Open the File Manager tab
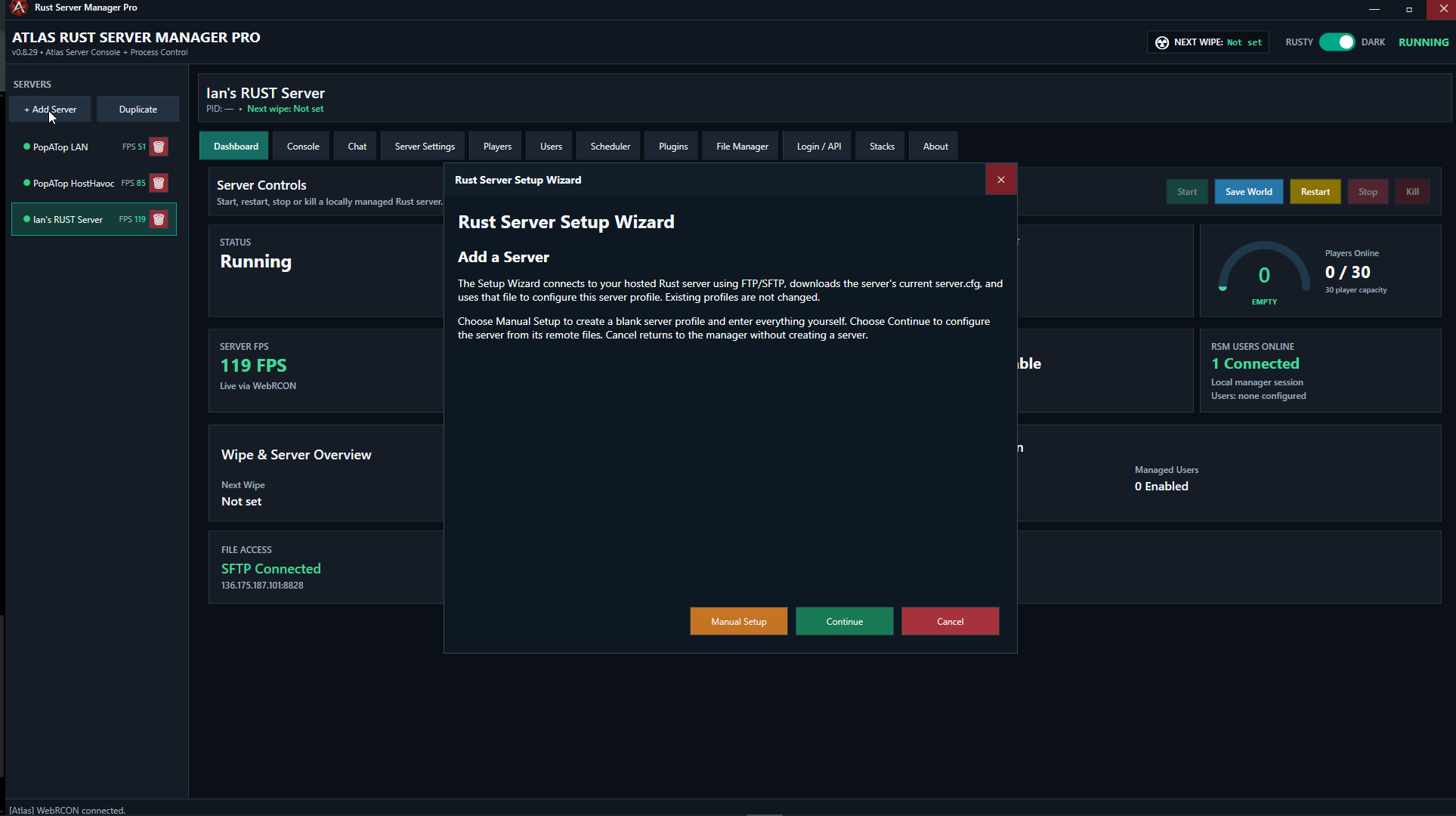 [x=742, y=147]
